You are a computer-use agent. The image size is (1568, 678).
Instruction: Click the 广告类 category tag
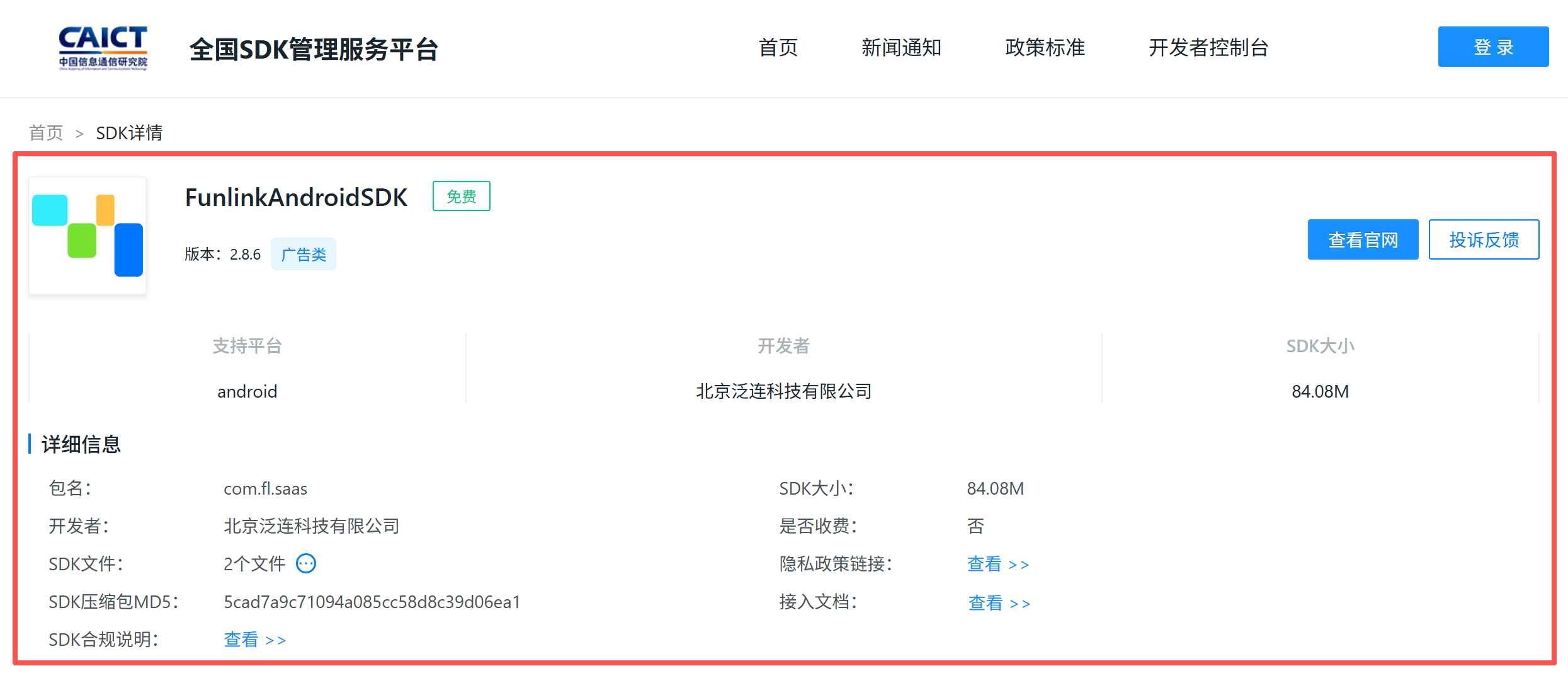click(304, 255)
